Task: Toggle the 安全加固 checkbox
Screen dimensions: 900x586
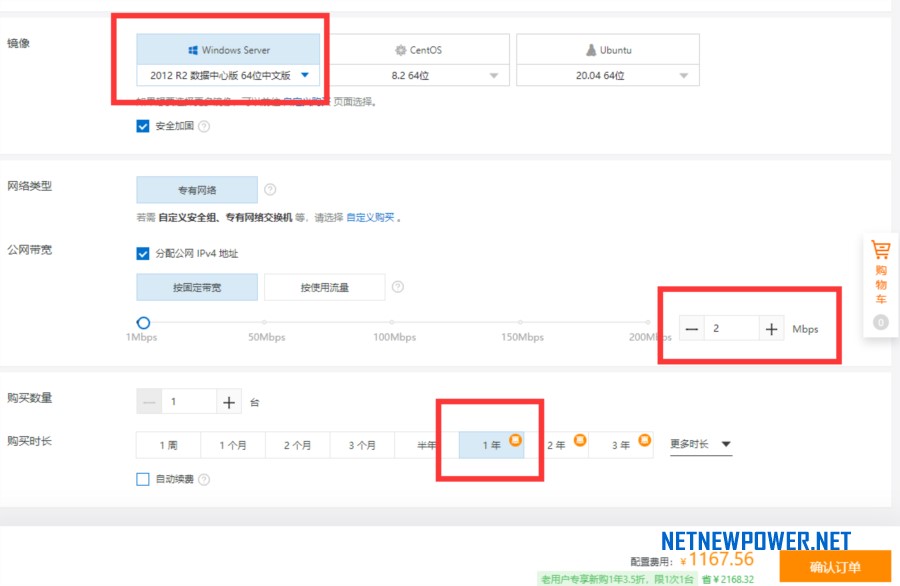Action: [143, 126]
